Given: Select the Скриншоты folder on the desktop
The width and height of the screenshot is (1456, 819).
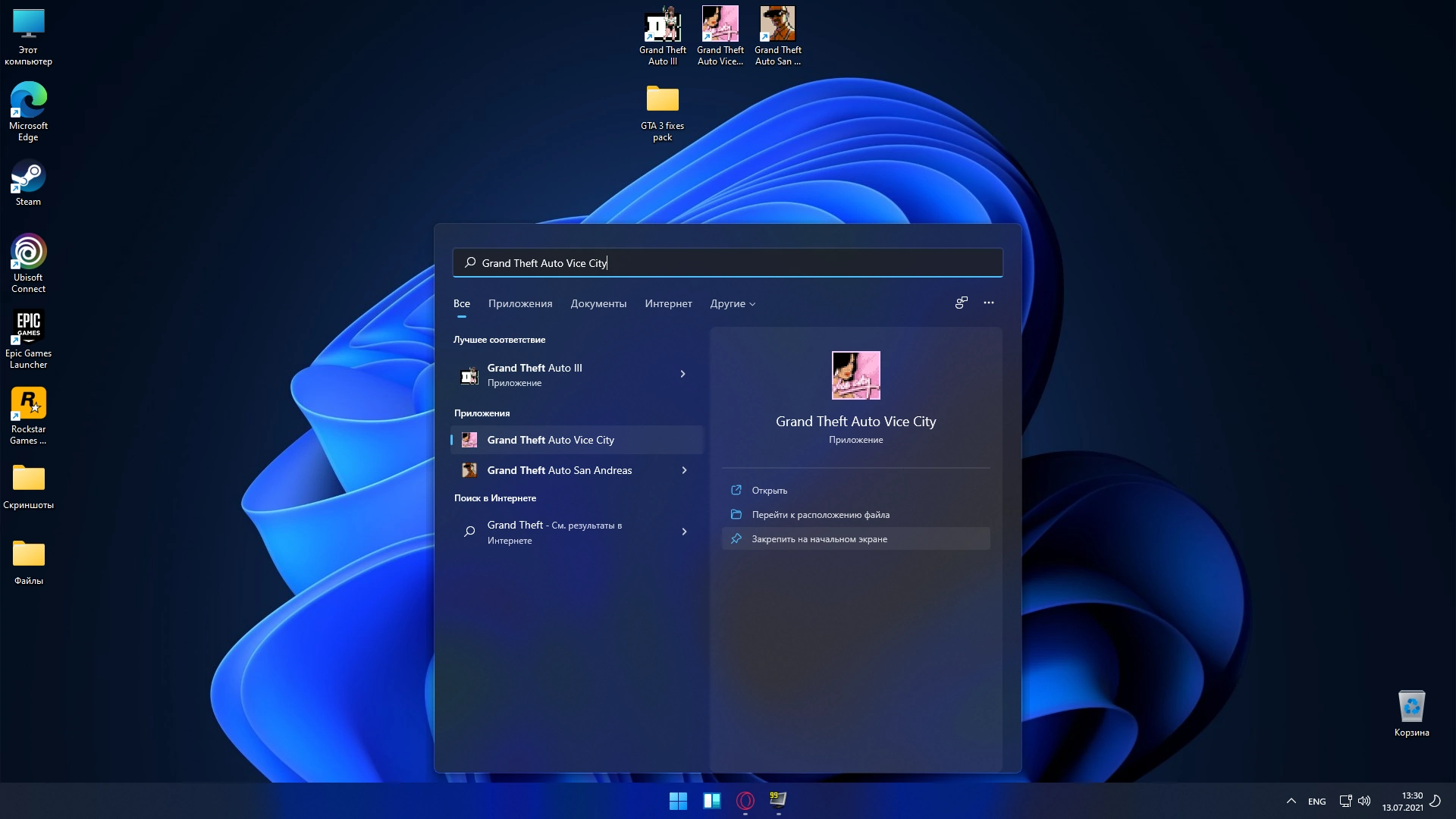Looking at the screenshot, I should (x=28, y=486).
